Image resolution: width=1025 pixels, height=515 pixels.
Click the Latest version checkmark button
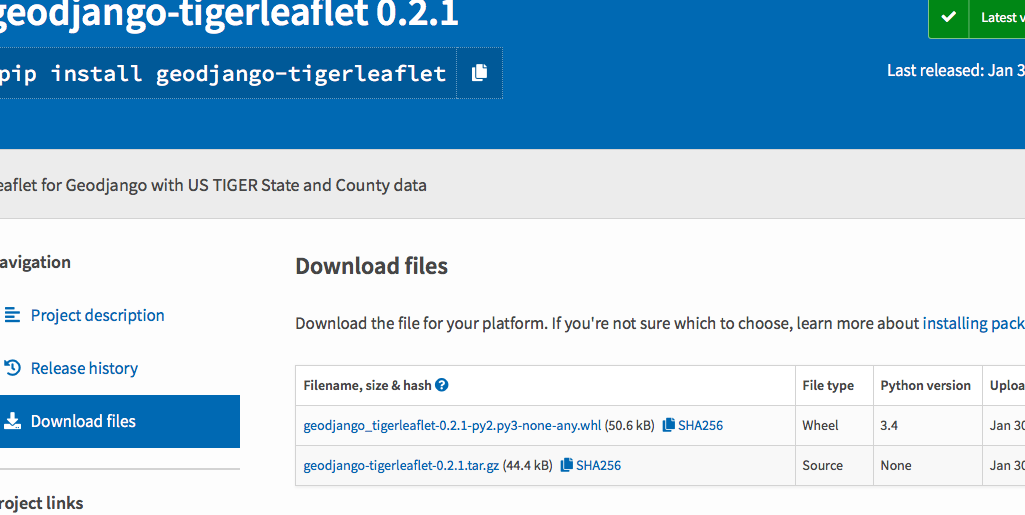click(977, 18)
